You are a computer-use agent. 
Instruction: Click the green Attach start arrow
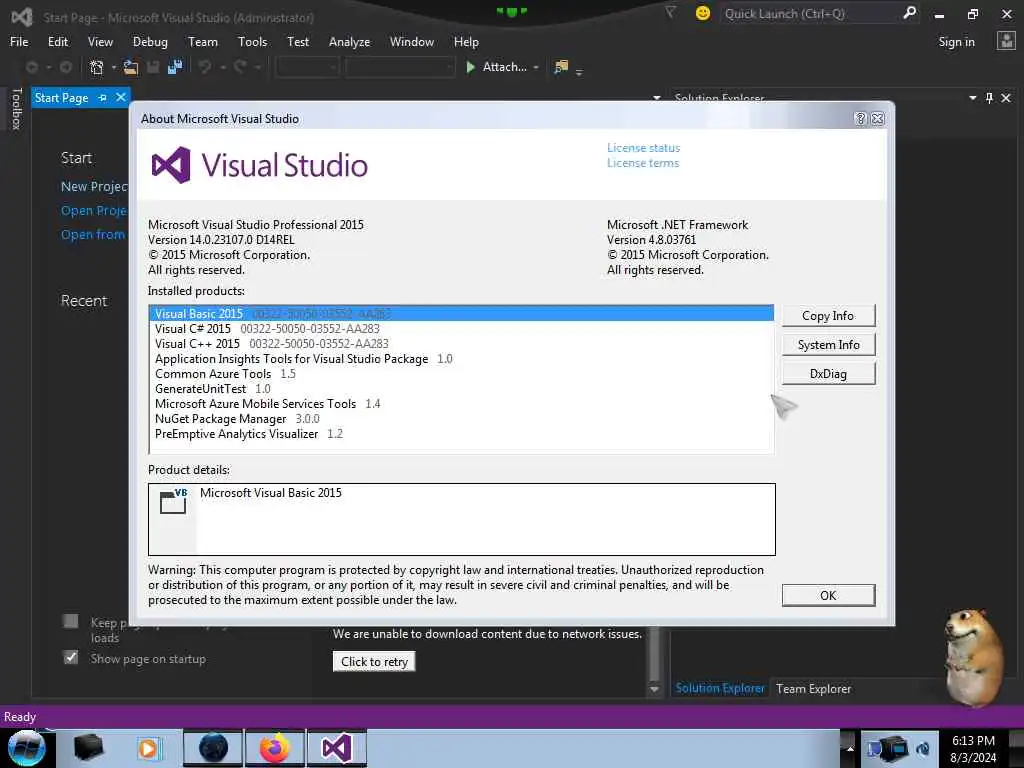pyautogui.click(x=470, y=67)
